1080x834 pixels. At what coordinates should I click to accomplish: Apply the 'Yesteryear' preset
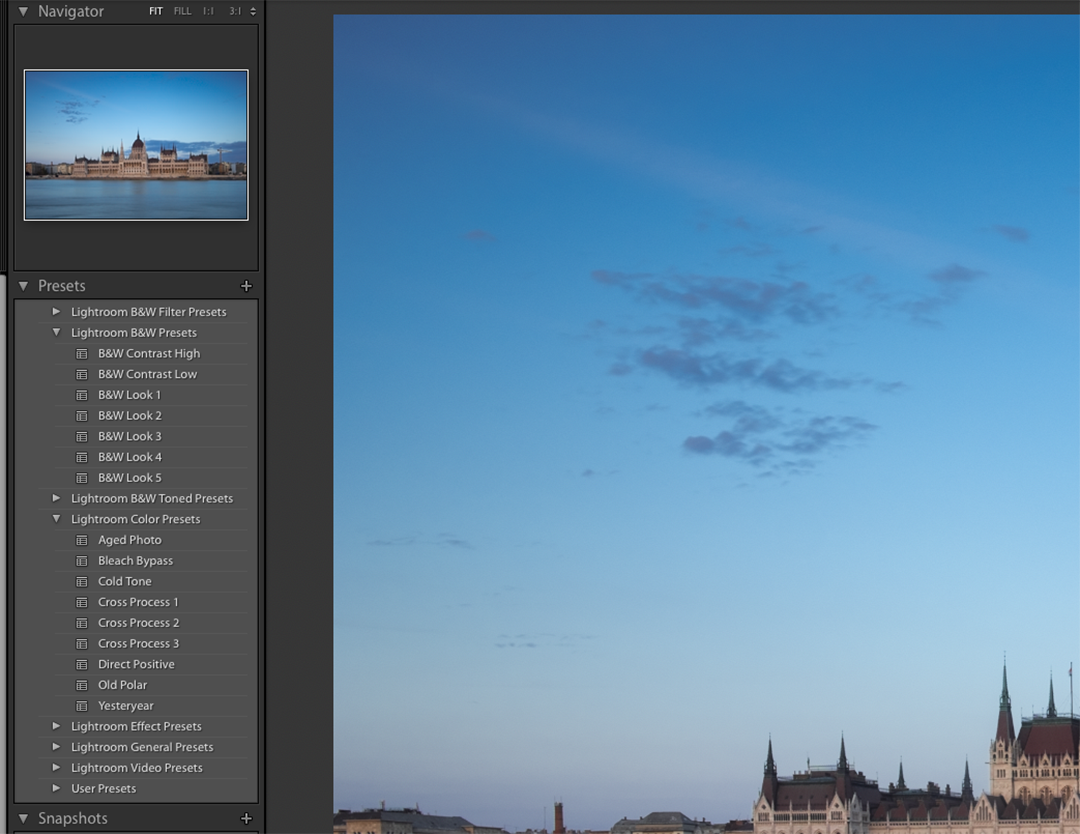point(126,705)
